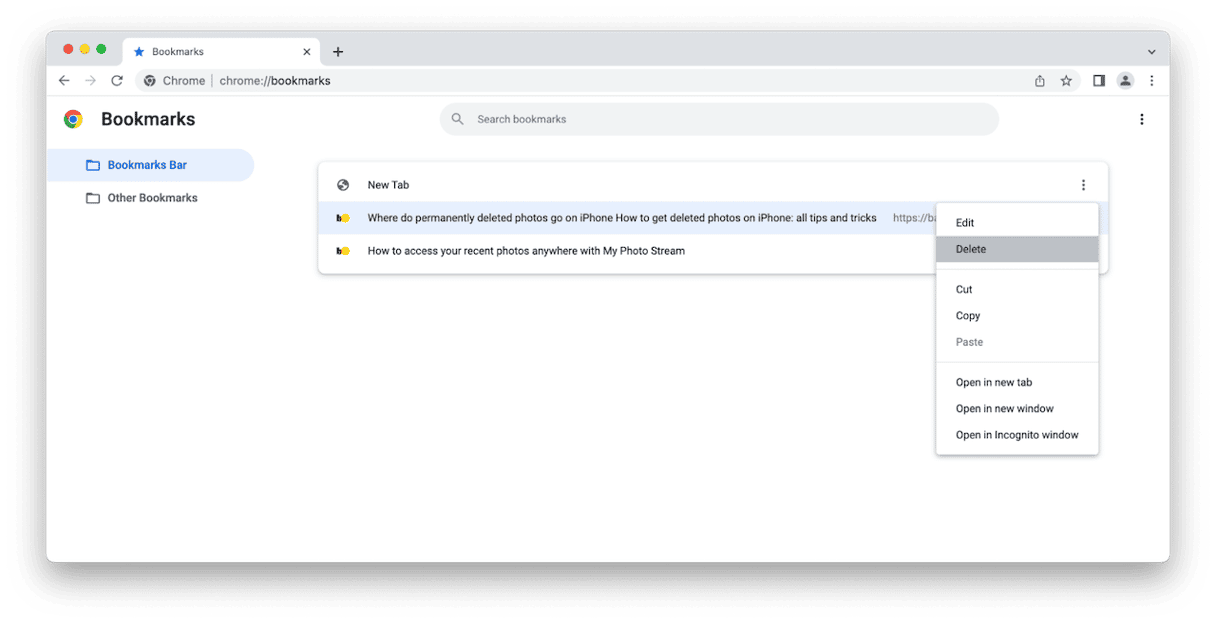Screen dimensions: 1216x623
Task: Click the Search bookmarks field
Action: 720,119
